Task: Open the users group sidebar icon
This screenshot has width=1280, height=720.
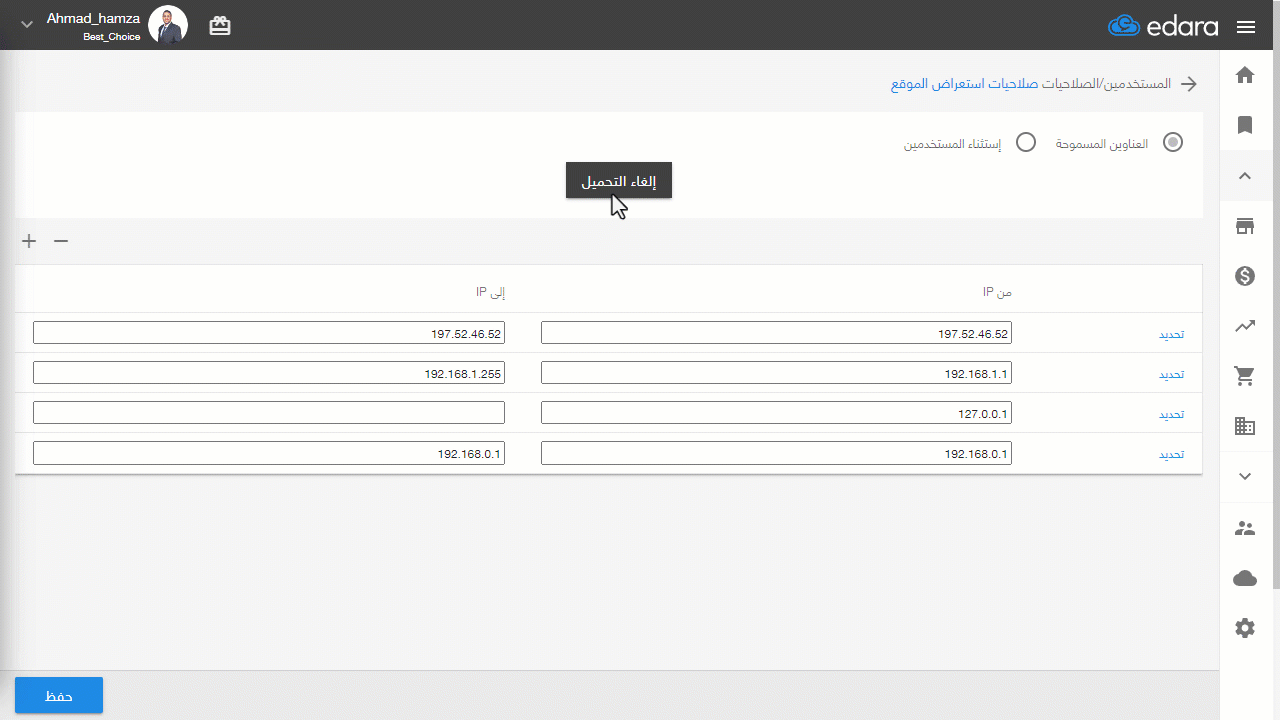Action: point(1245,528)
